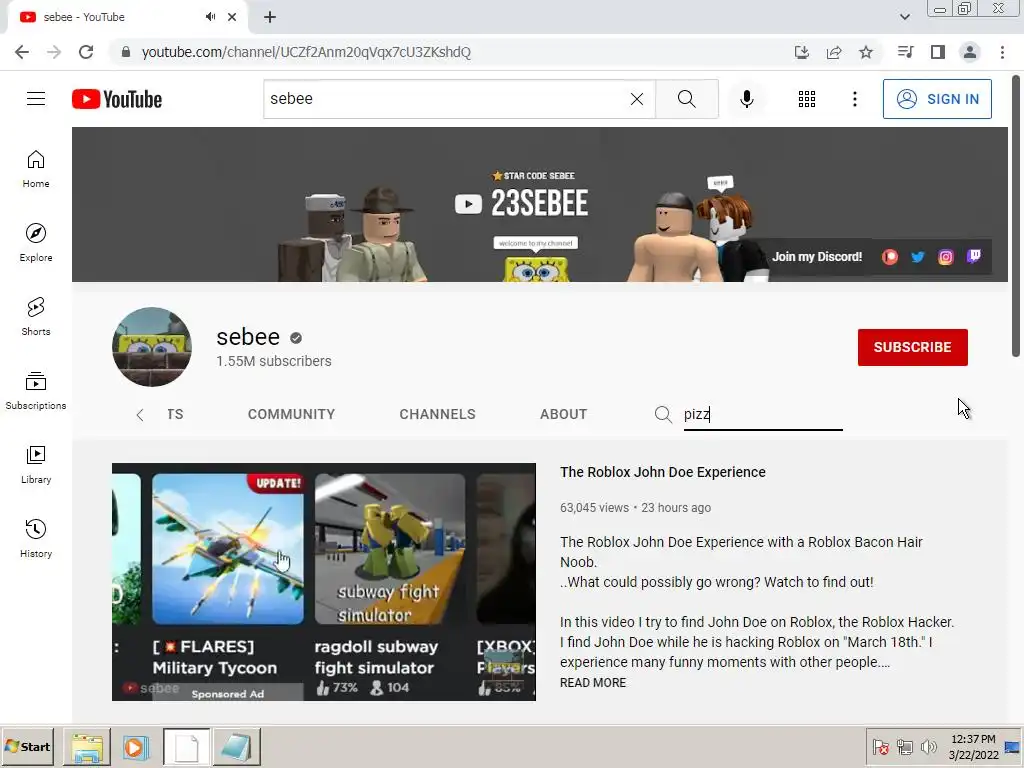This screenshot has width=1024, height=768.
Task: Start voice search with the microphone icon
Action: point(746,99)
